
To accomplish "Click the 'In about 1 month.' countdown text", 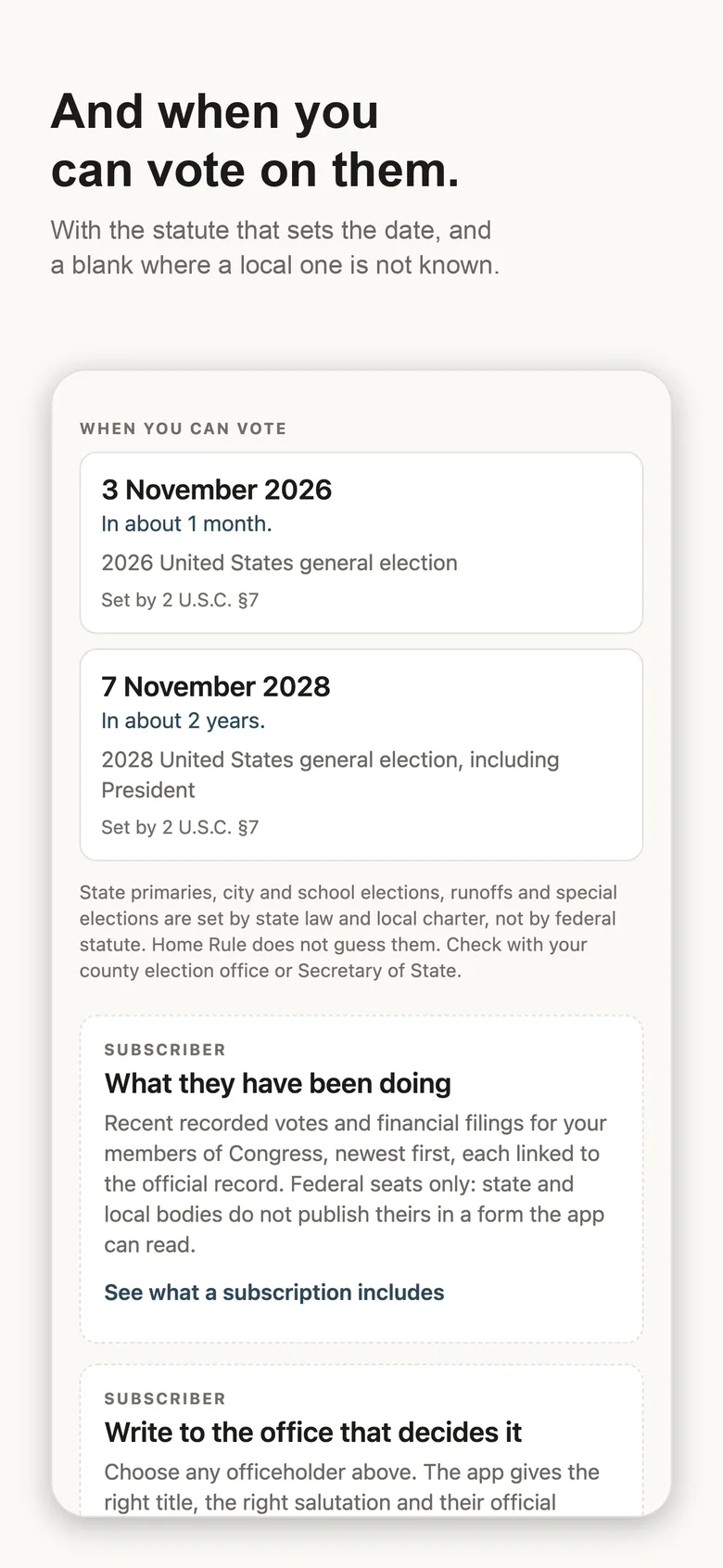I will [186, 524].
